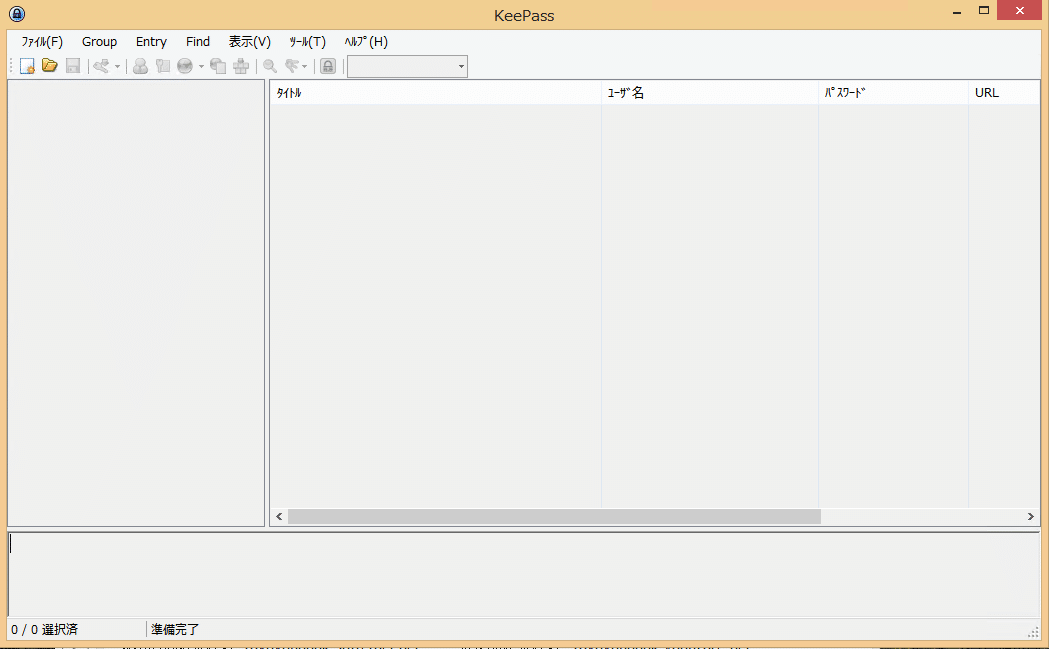Click the horizontal scrollbar thumb
Image resolution: width=1049 pixels, height=649 pixels.
(554, 517)
